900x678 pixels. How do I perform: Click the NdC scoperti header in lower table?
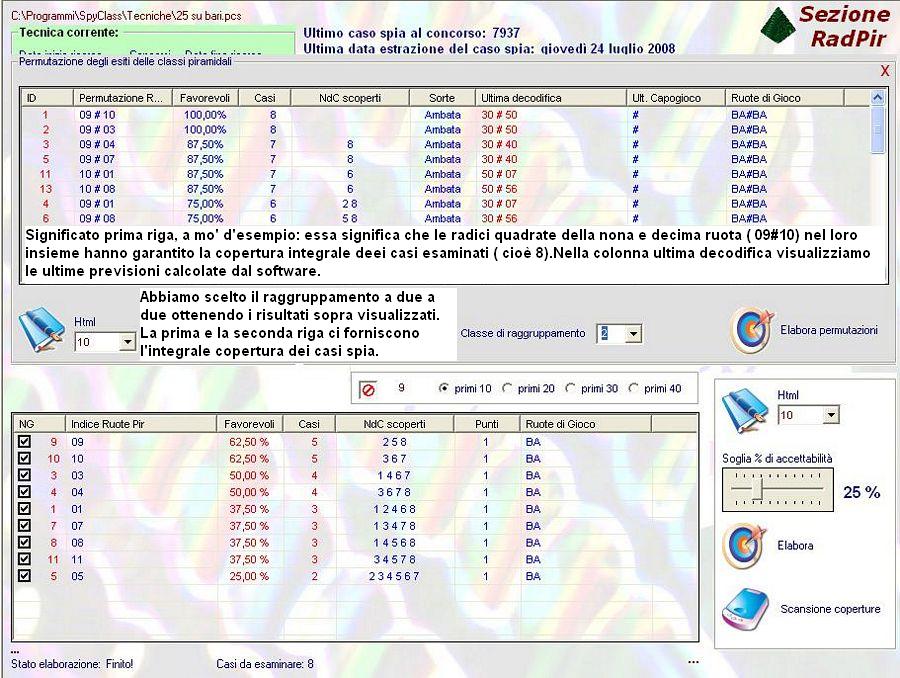click(395, 424)
